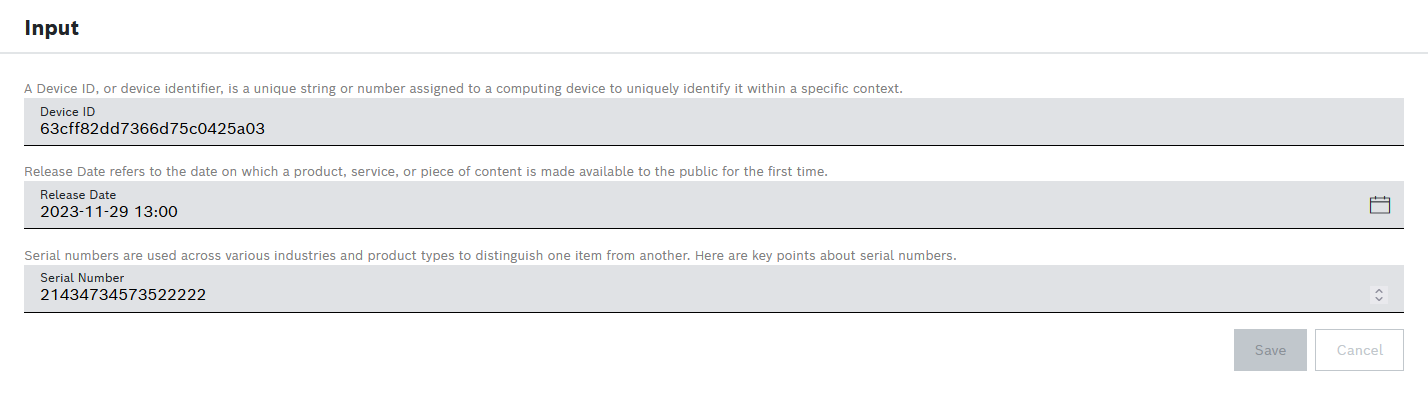The width and height of the screenshot is (1428, 400).
Task: Click the Input section heading
Action: tap(52, 28)
